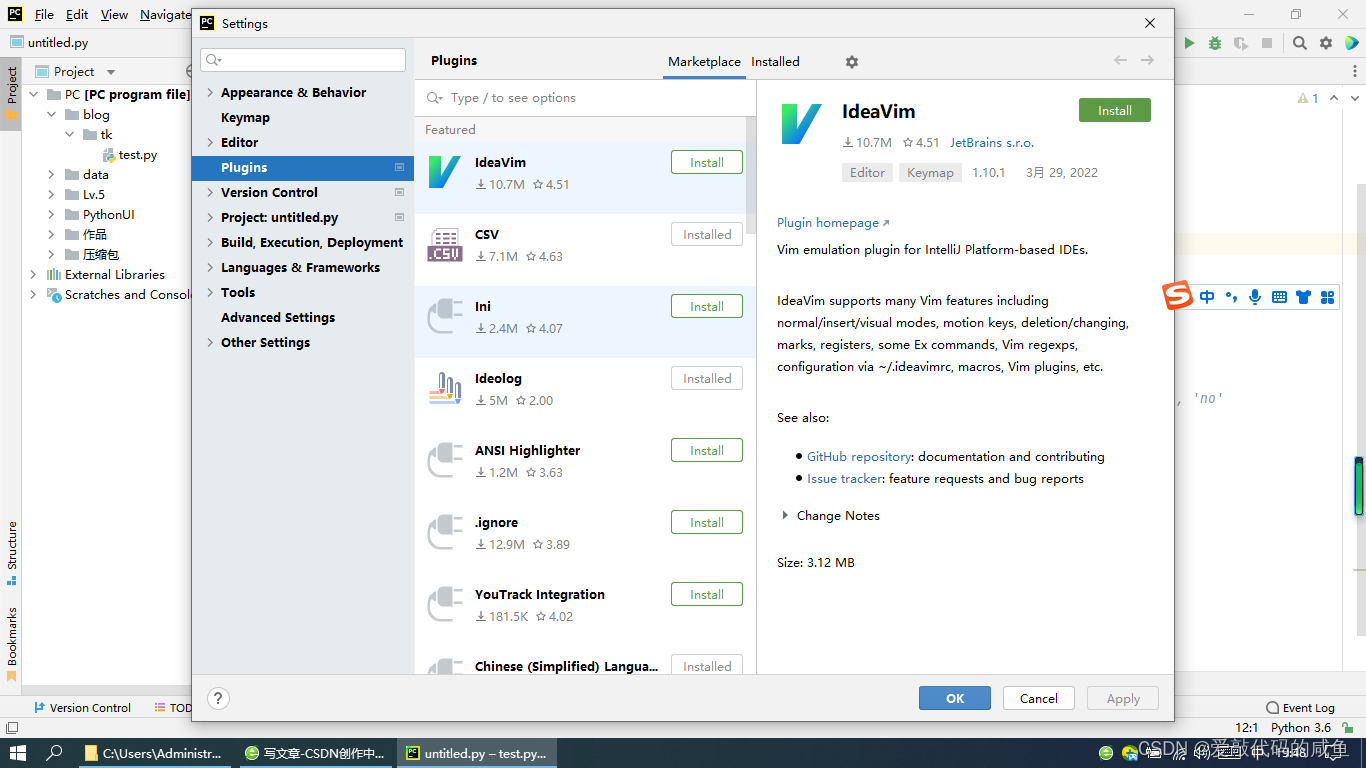Expand Version Control settings

[x=210, y=192]
